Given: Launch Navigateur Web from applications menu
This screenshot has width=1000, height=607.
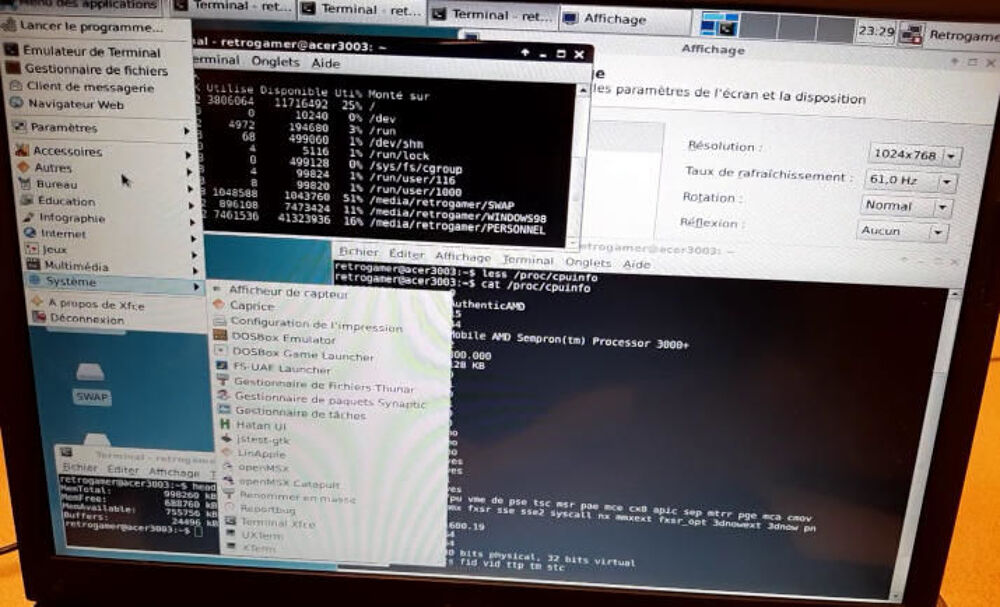Looking at the screenshot, I should pos(68,103).
